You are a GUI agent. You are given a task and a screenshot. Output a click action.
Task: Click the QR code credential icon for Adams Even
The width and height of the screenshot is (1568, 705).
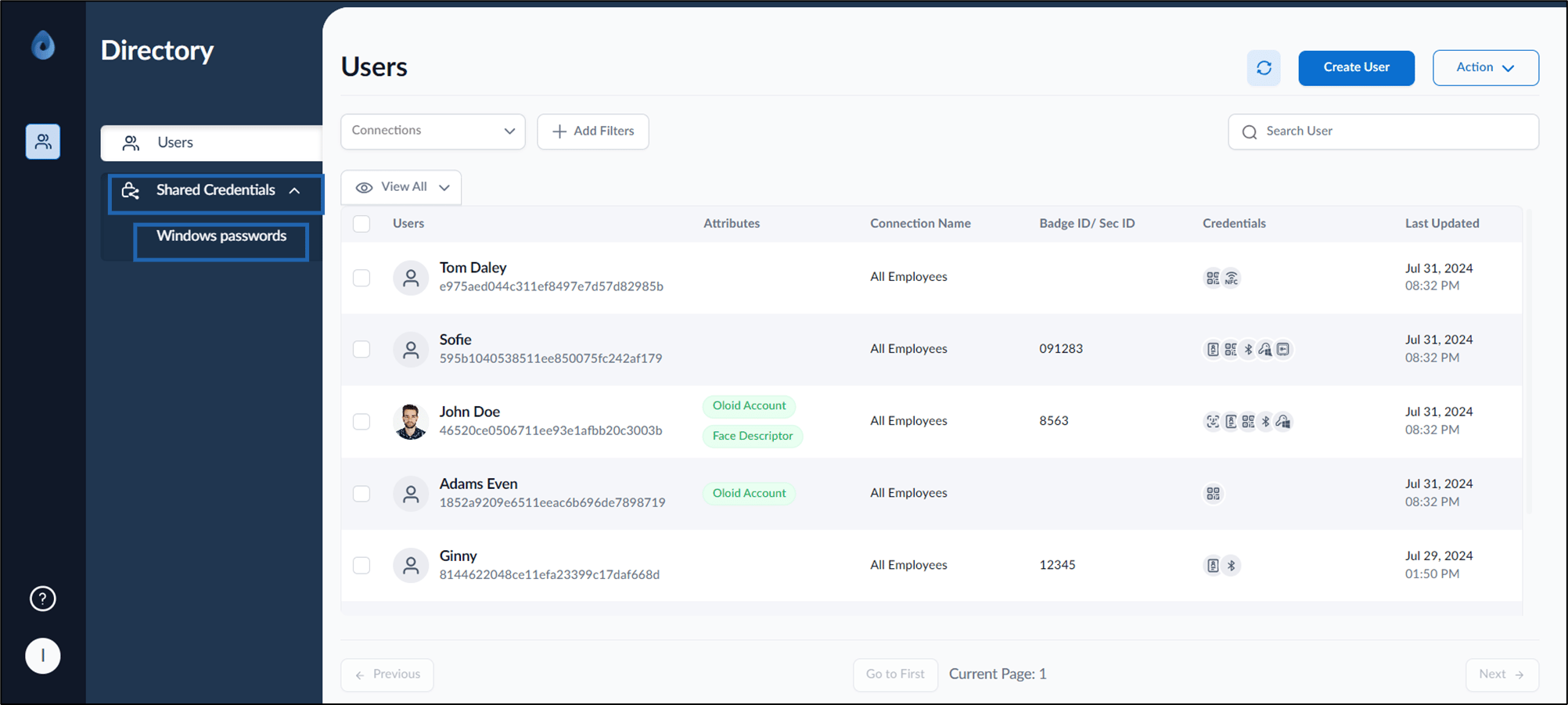click(x=1213, y=494)
